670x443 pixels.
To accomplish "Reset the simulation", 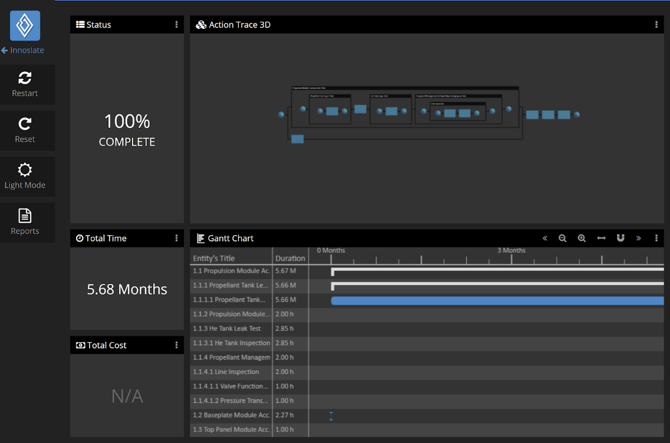I will click(x=25, y=130).
